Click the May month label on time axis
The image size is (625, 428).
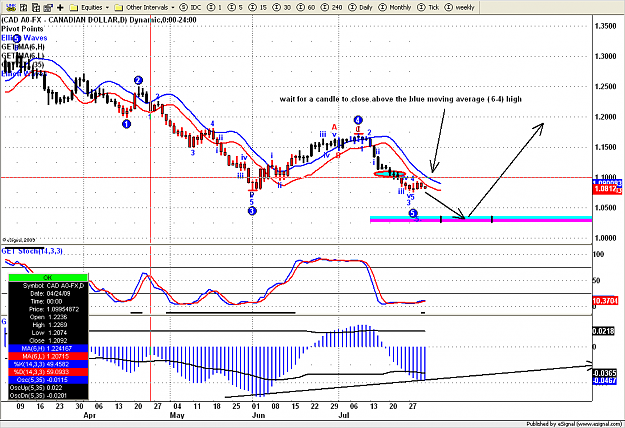(177, 415)
